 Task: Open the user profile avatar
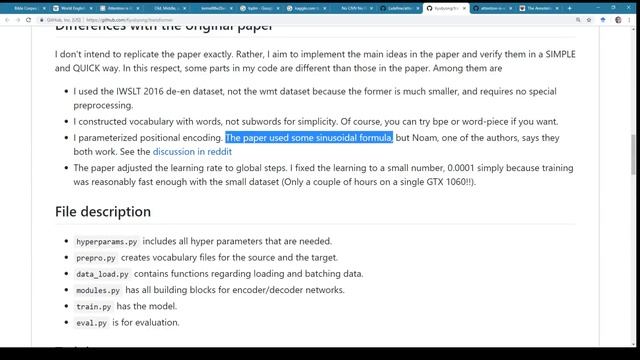[618, 20]
